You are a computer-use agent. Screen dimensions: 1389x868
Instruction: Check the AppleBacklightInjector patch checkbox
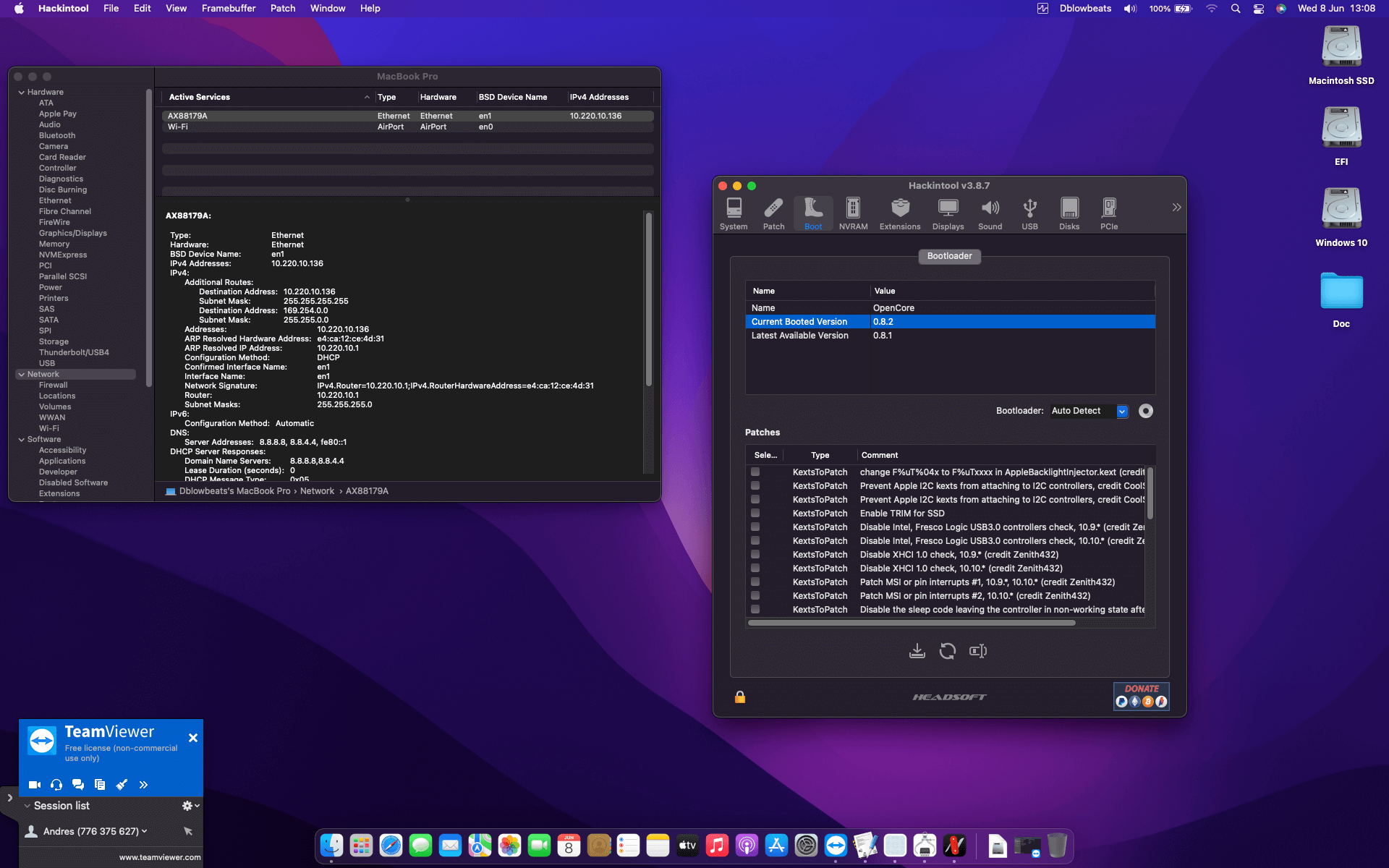coord(756,472)
